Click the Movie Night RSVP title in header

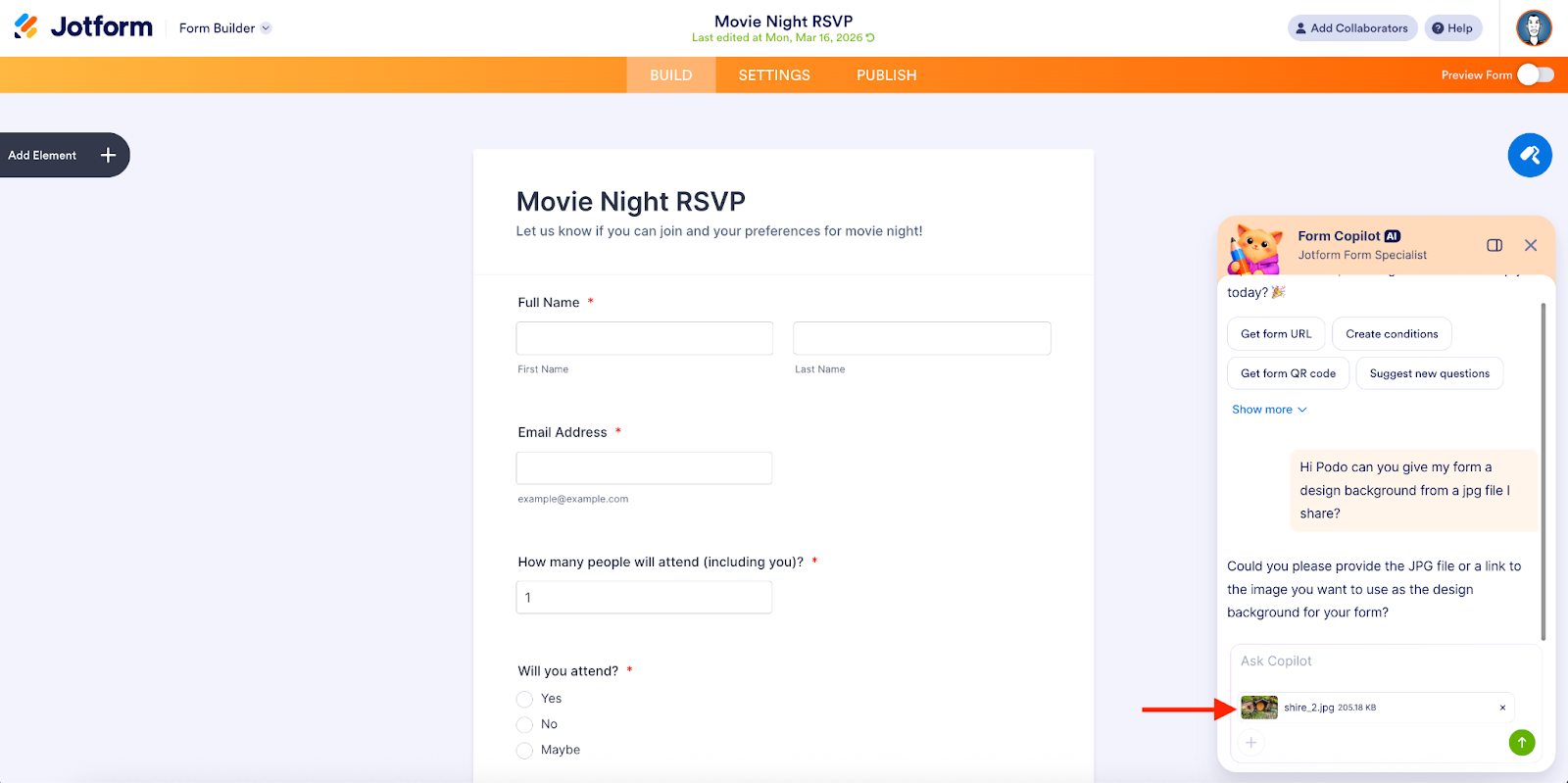(784, 21)
